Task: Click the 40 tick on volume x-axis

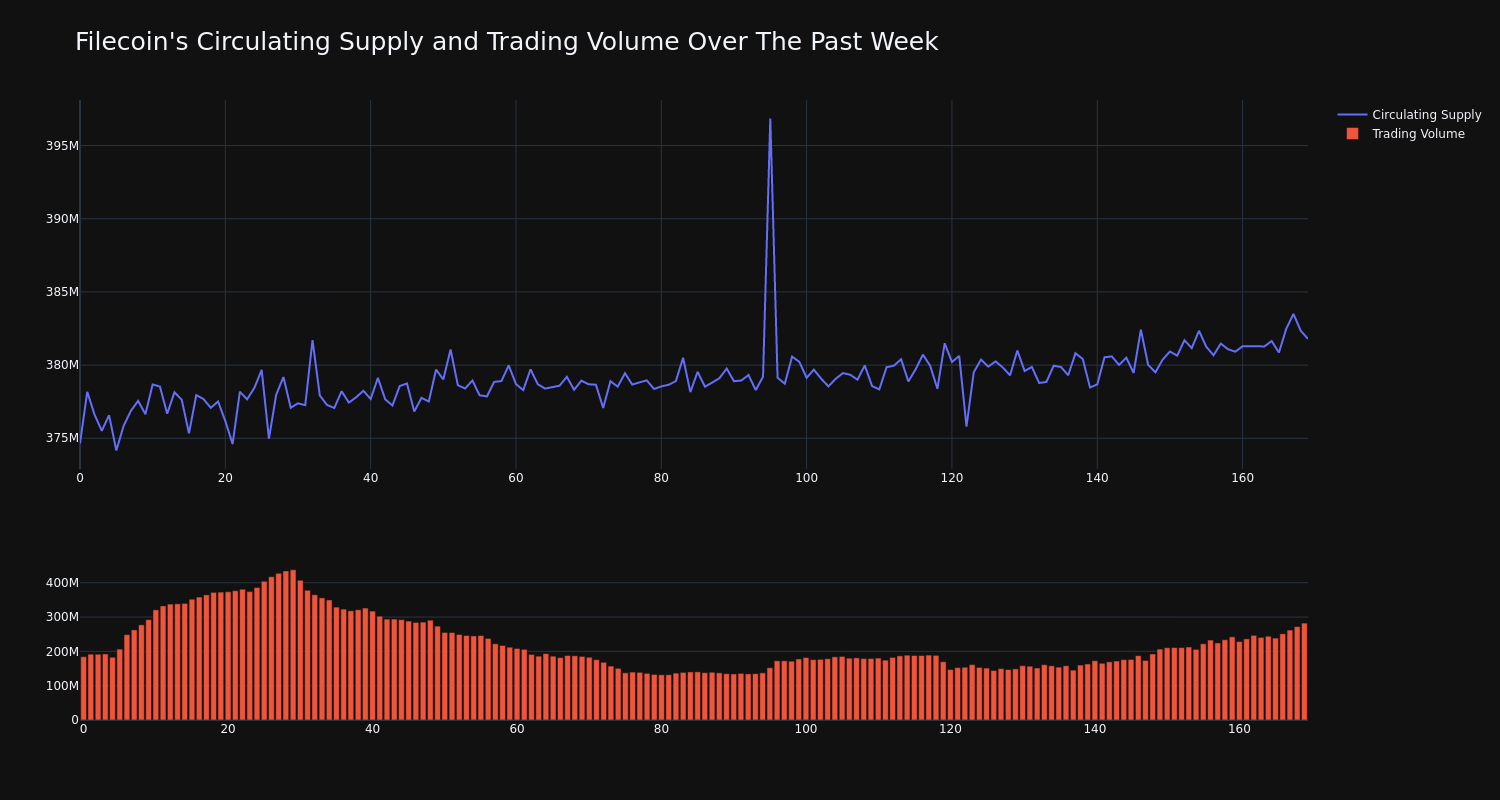Action: coord(372,730)
